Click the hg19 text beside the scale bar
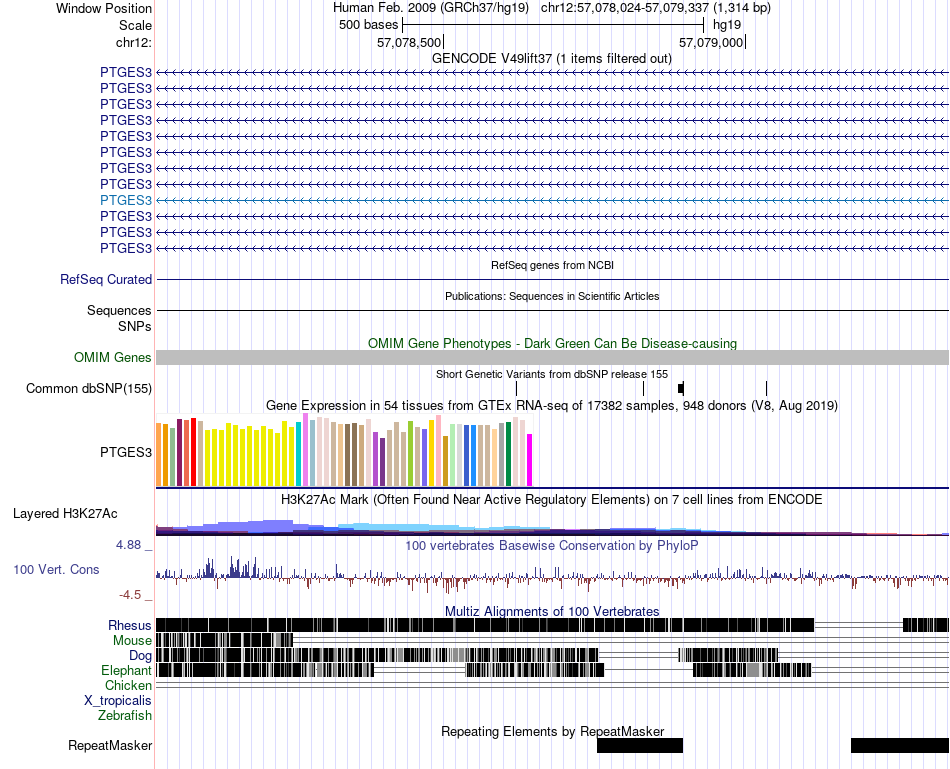 click(727, 25)
